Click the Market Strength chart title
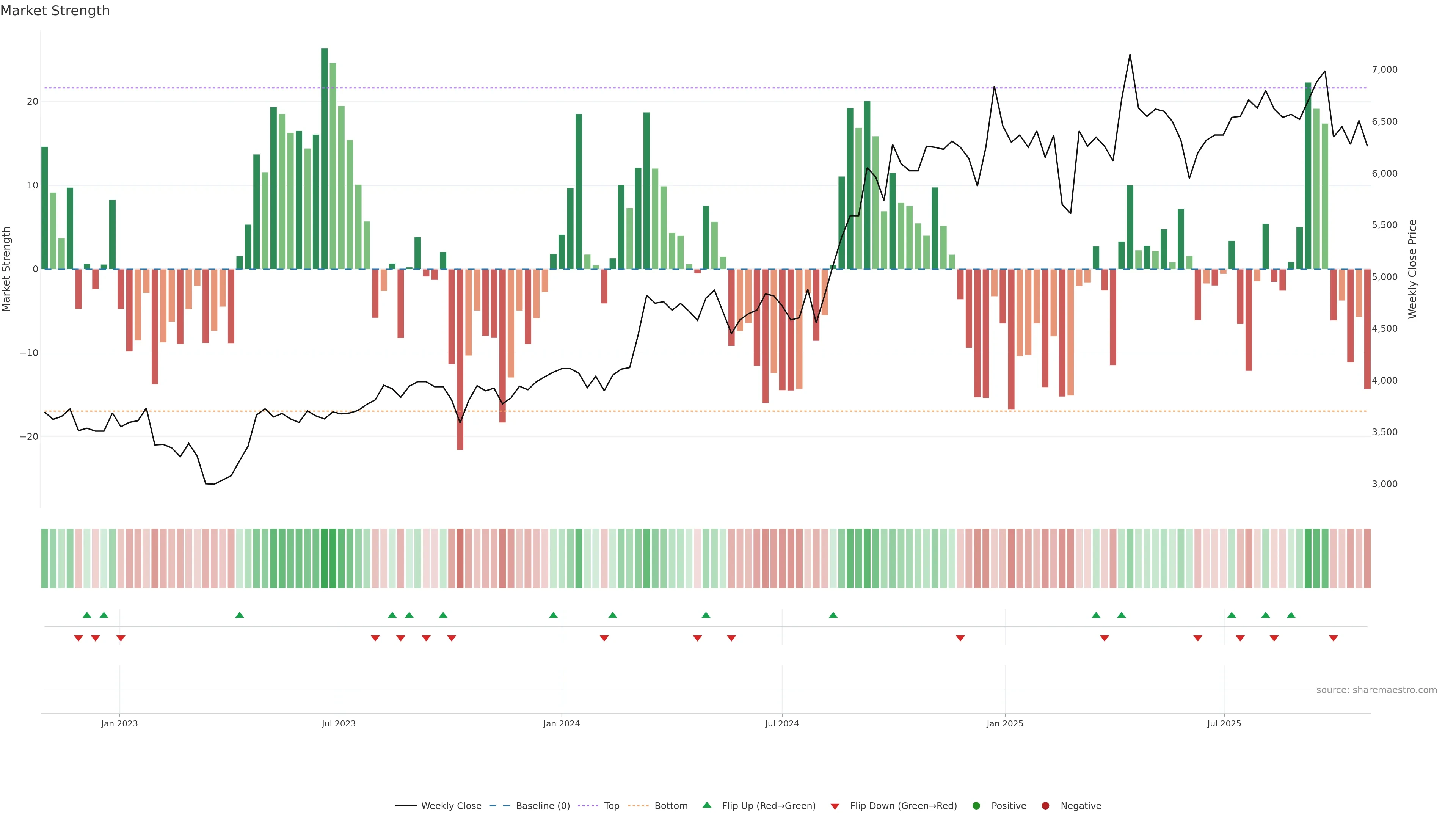Viewport: 1456px width, 819px height. click(55, 11)
